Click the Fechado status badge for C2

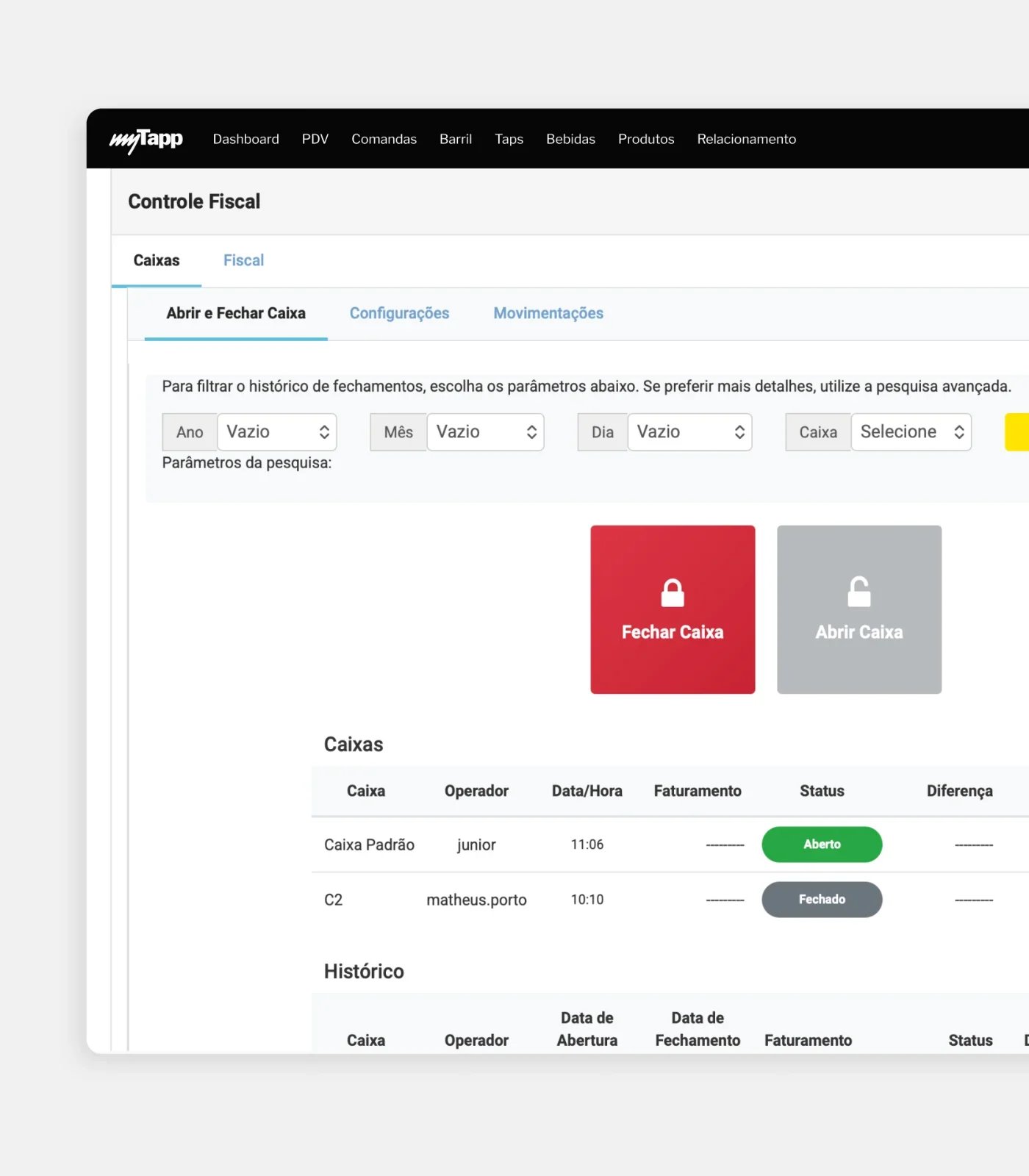pos(822,900)
